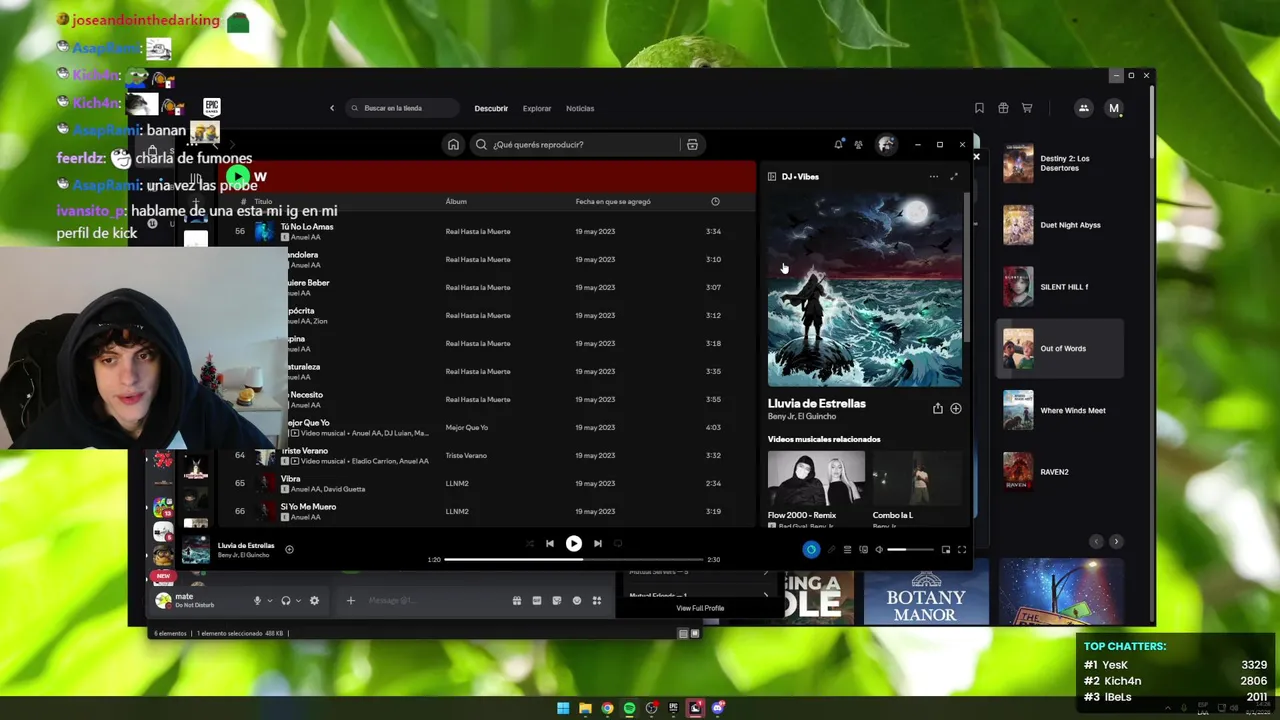Open Google Chrome from taskbar
The width and height of the screenshot is (1280, 720).
pyautogui.click(x=607, y=708)
